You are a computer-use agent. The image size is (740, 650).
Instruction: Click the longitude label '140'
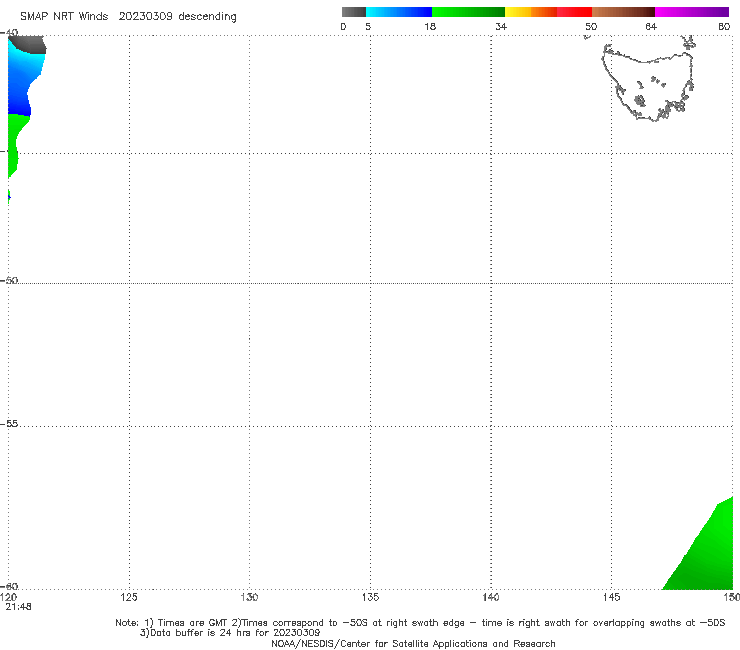(x=491, y=597)
